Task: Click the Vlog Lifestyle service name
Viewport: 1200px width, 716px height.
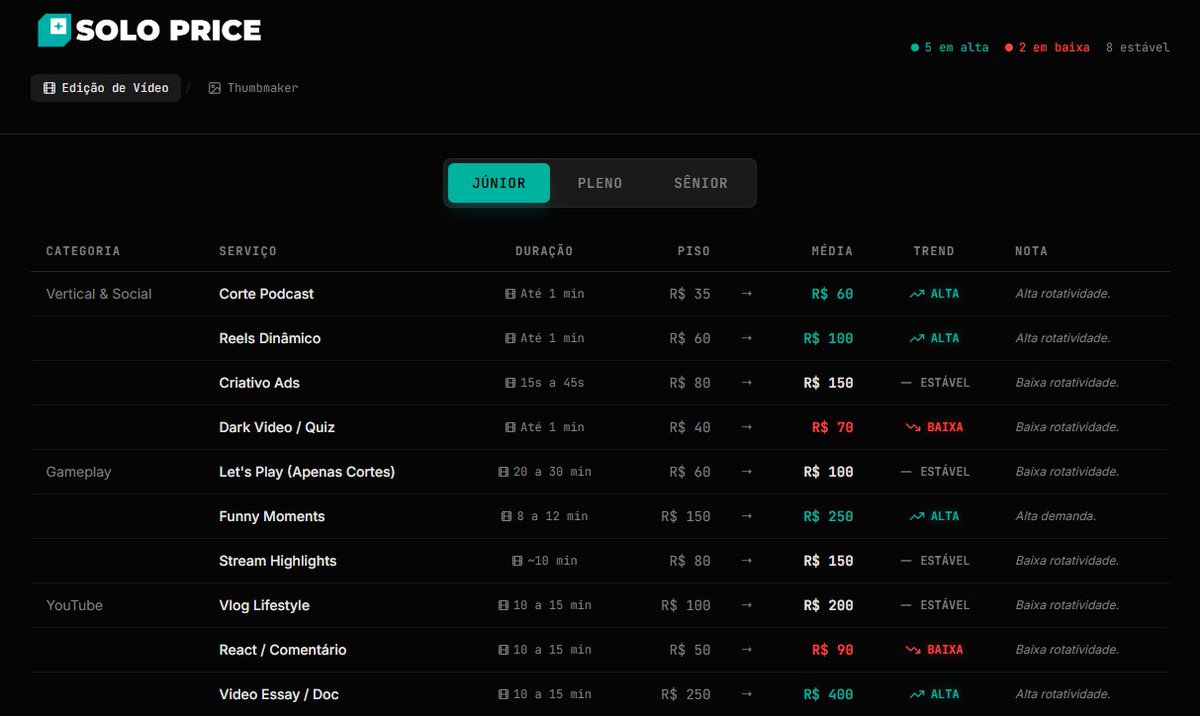Action: point(264,605)
